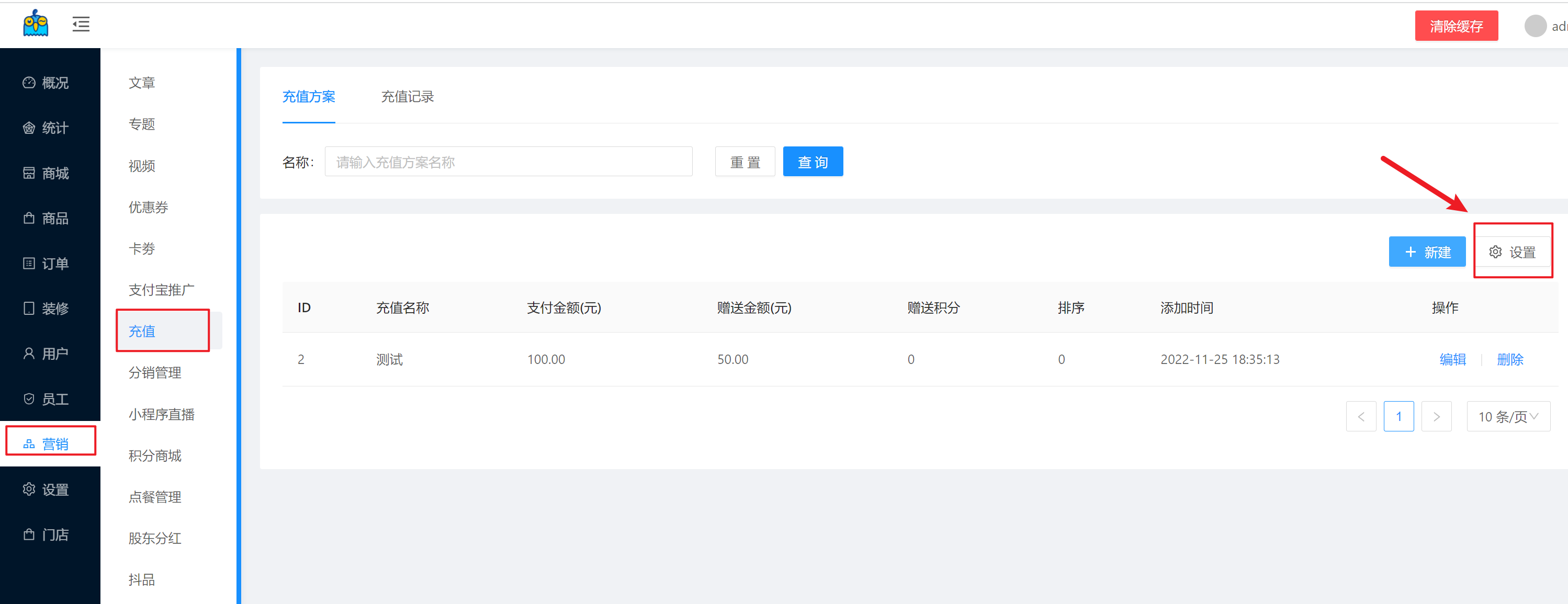Viewport: 1568px width, 604px height.
Task: Open 10 条/页 page size dropdown
Action: point(1508,417)
